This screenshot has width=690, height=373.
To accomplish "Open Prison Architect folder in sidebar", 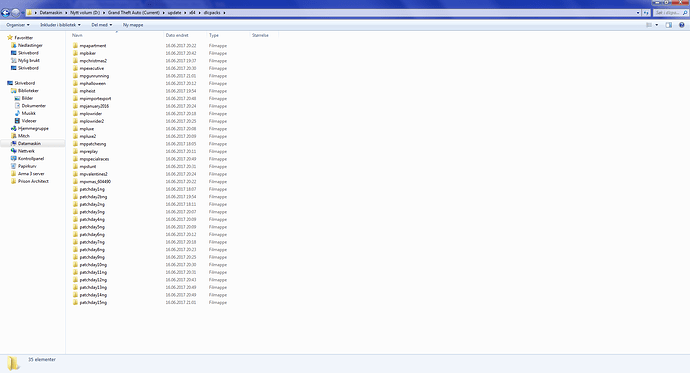I will click(33, 181).
